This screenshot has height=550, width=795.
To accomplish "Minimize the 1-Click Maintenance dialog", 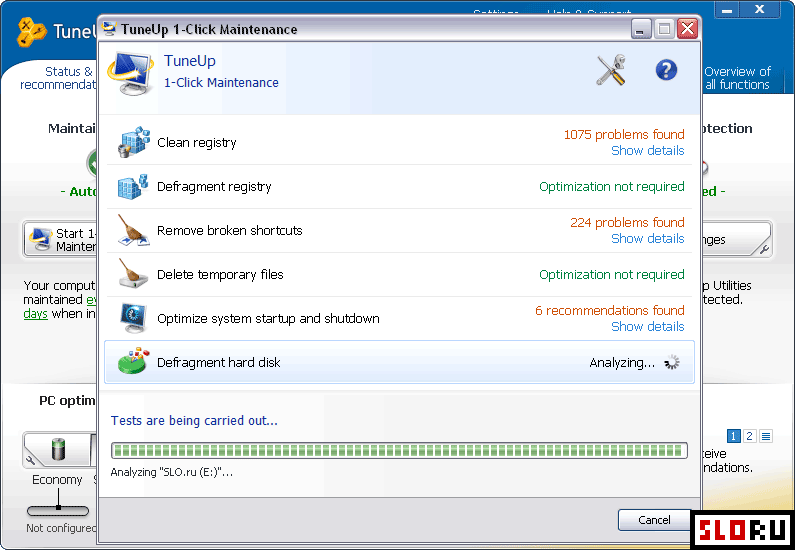I will click(x=641, y=29).
